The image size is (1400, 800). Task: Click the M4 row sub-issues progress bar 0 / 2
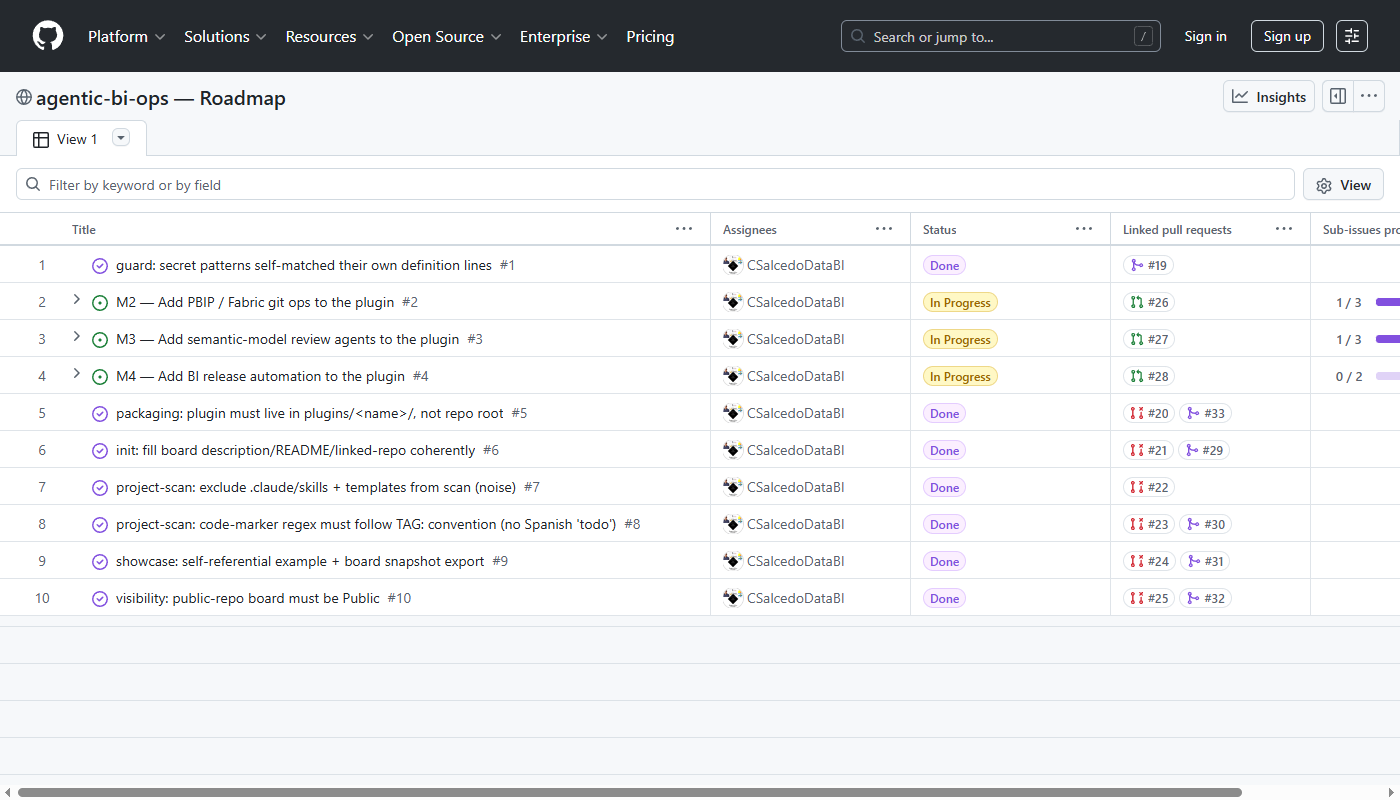point(1388,376)
